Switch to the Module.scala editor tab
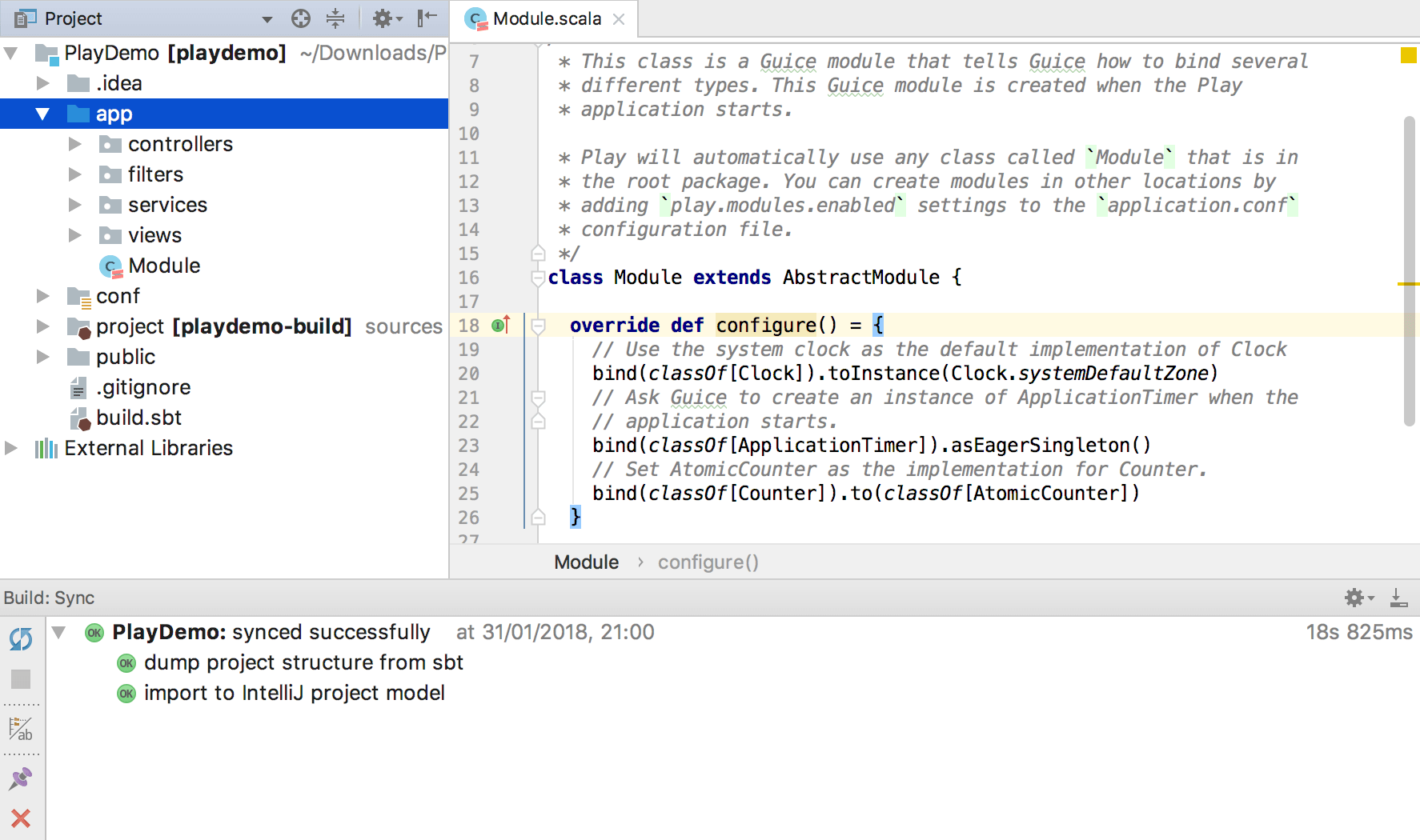Viewport: 1420px width, 840px height. click(547, 18)
